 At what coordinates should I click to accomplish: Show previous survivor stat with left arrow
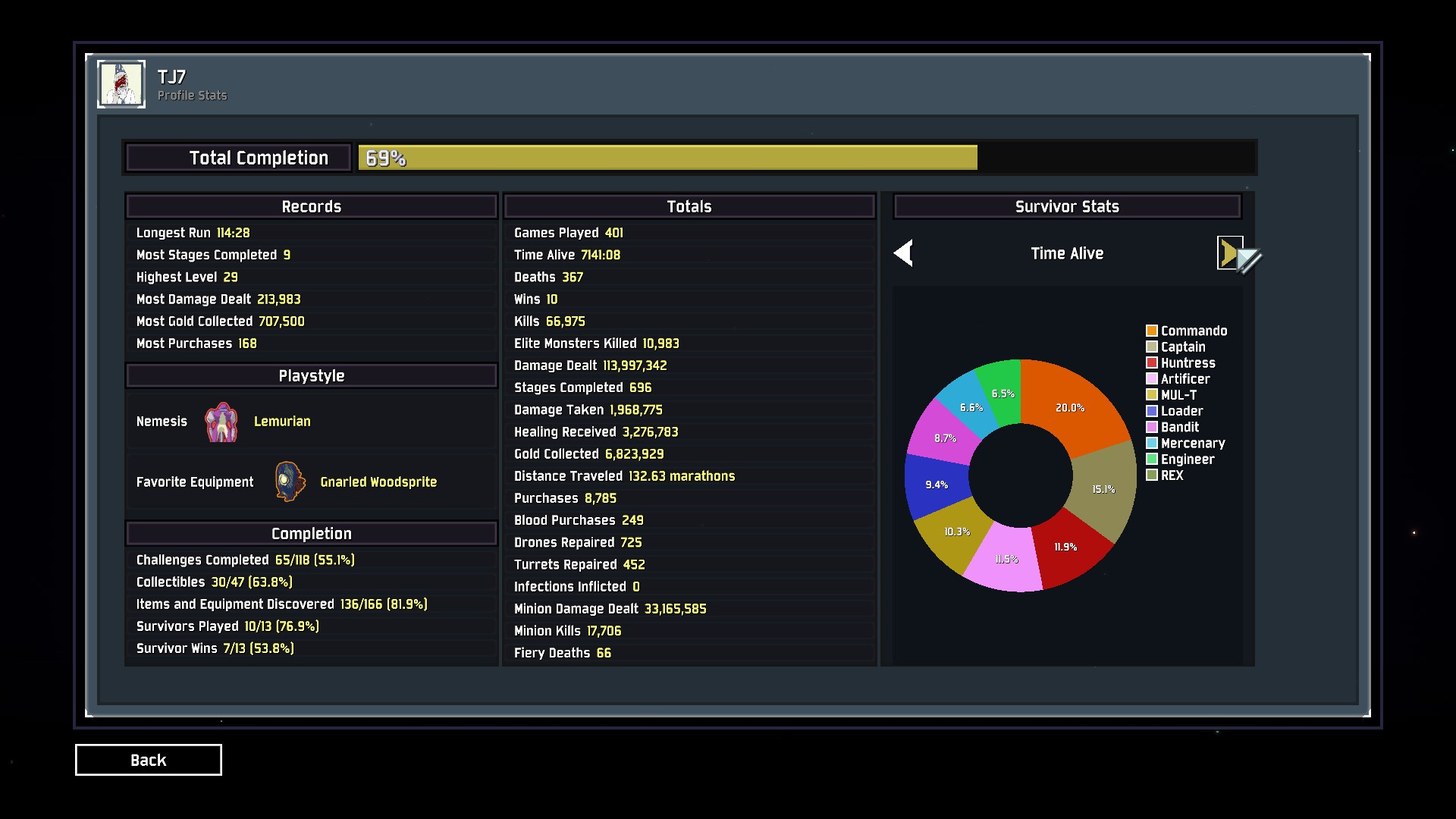tap(903, 253)
